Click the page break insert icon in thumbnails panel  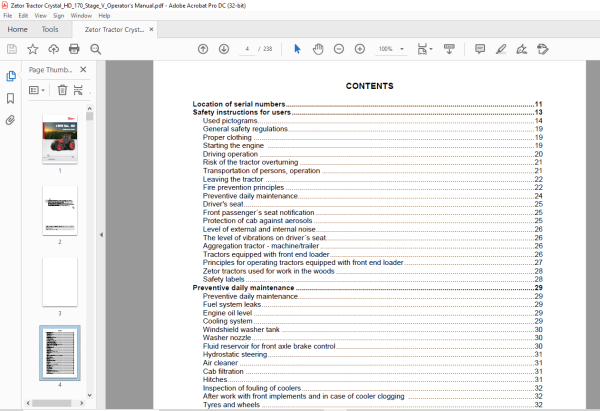click(78, 90)
